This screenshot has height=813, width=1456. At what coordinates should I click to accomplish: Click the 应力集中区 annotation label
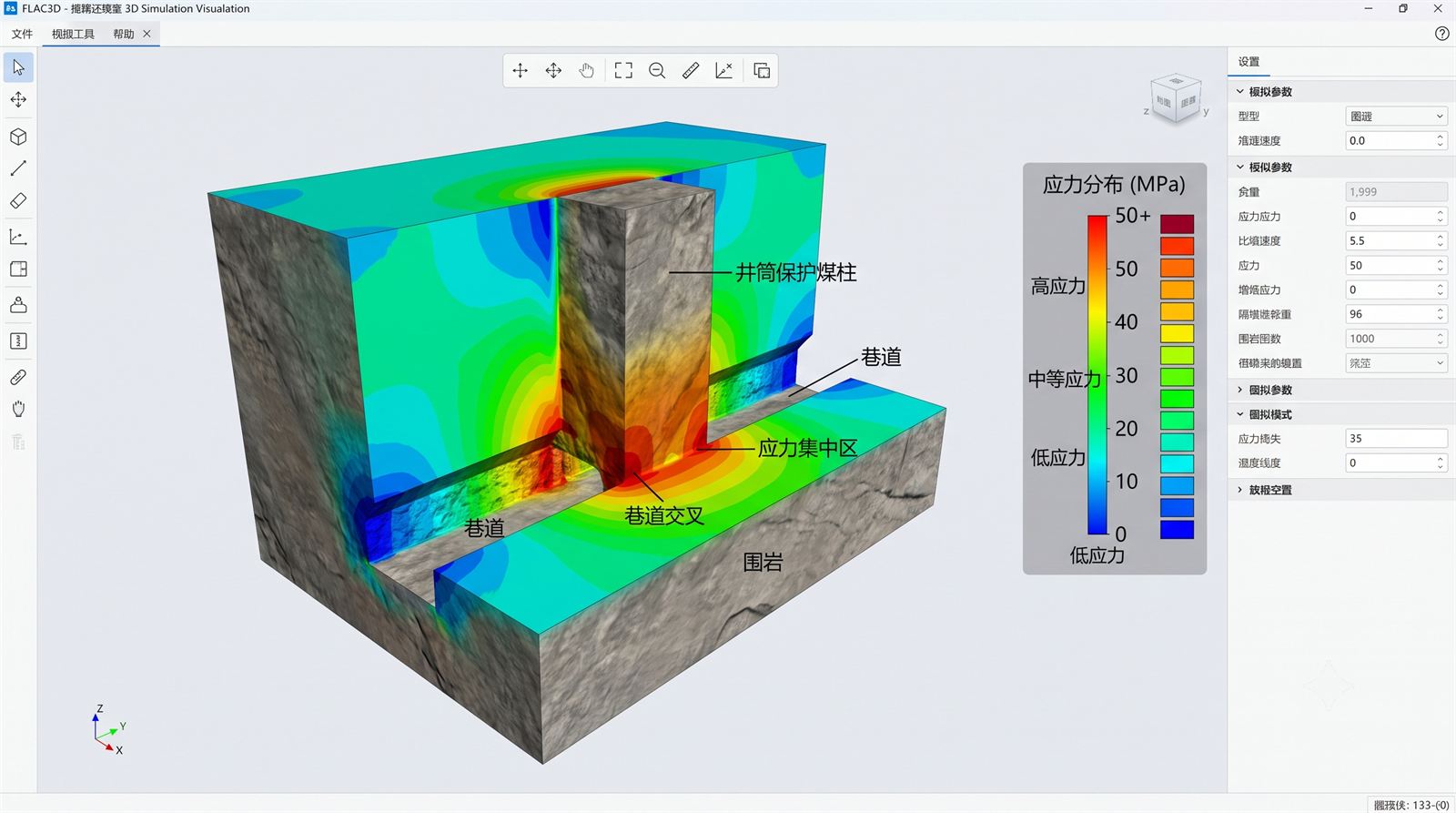pyautogui.click(x=808, y=448)
